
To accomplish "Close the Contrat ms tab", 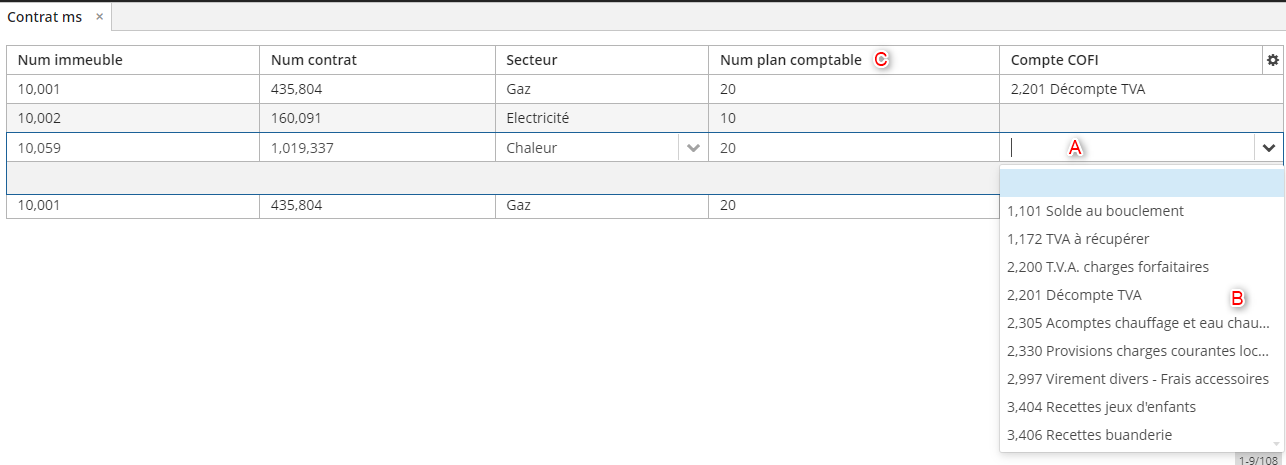I will (99, 17).
